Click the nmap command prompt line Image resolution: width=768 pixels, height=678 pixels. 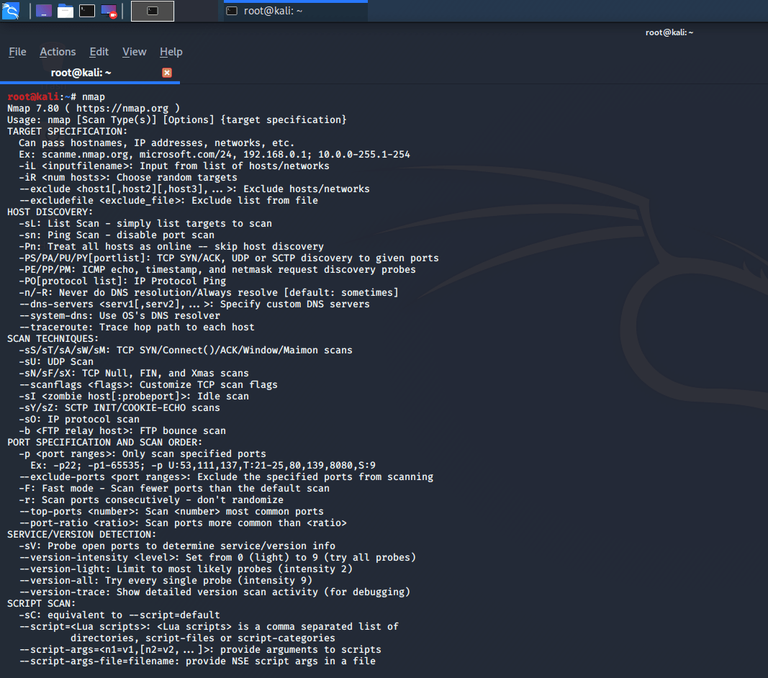coord(56,97)
